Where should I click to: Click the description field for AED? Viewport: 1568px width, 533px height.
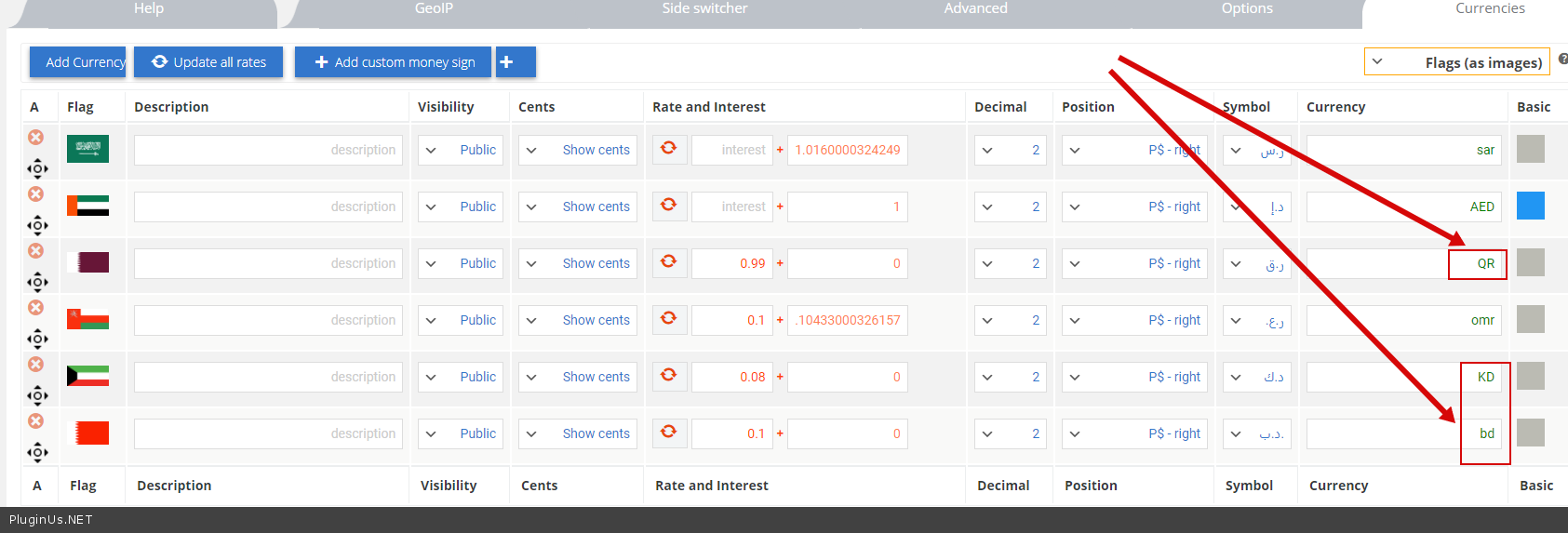pos(268,207)
